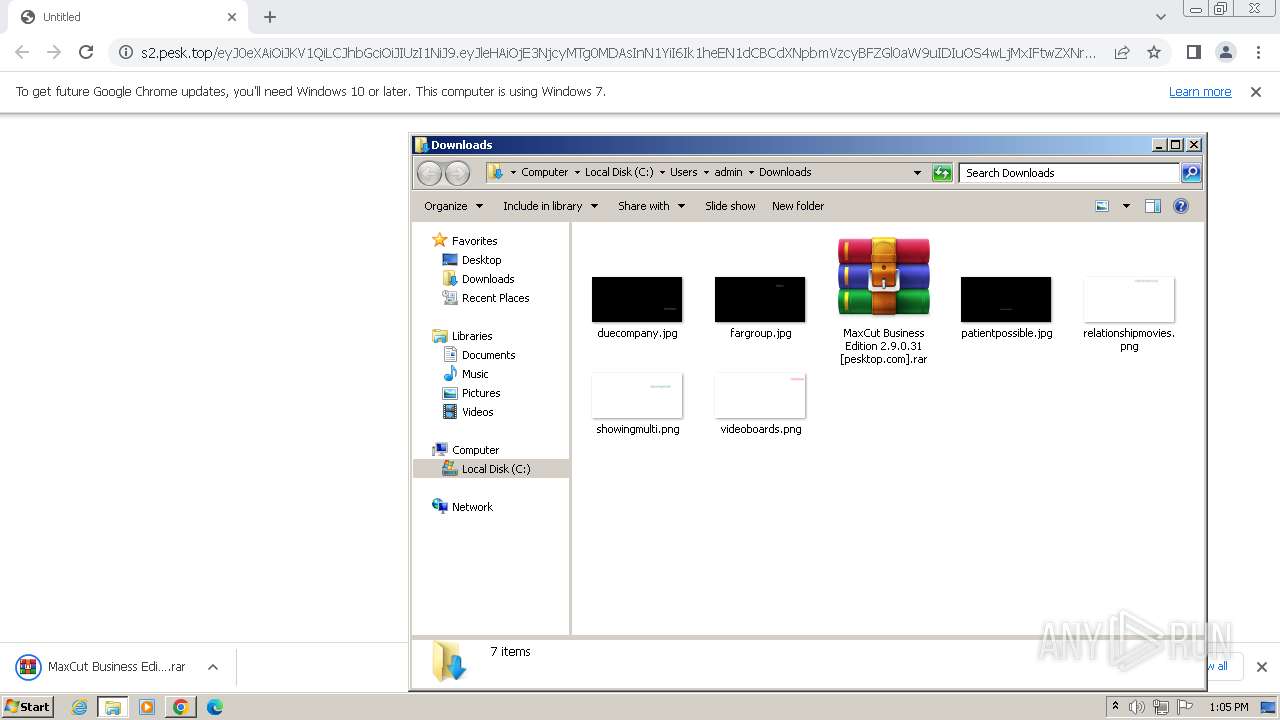Click Computer in the address breadcrumb
This screenshot has width=1280, height=720.
click(544, 172)
